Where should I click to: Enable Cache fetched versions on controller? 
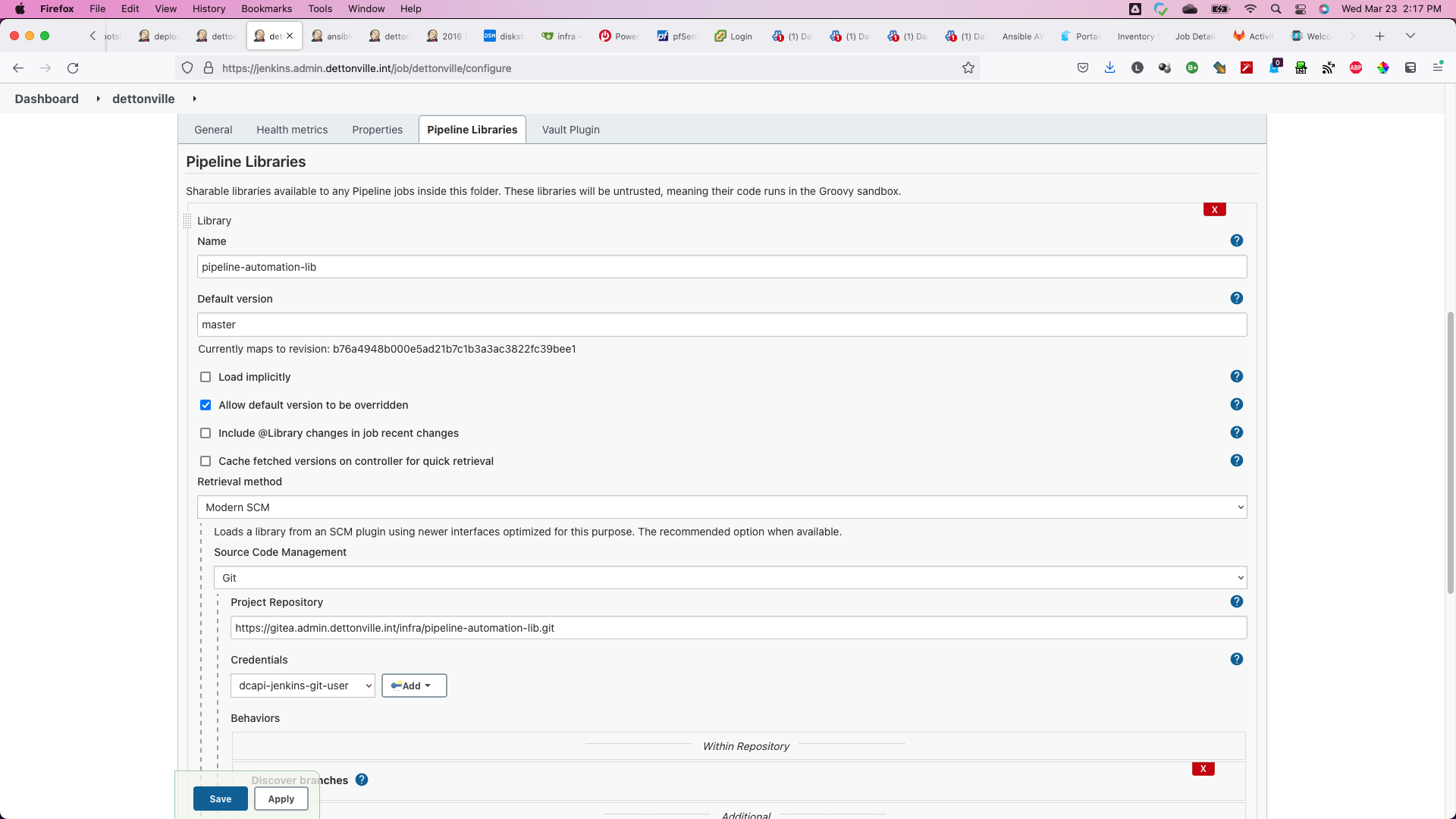[x=206, y=461]
